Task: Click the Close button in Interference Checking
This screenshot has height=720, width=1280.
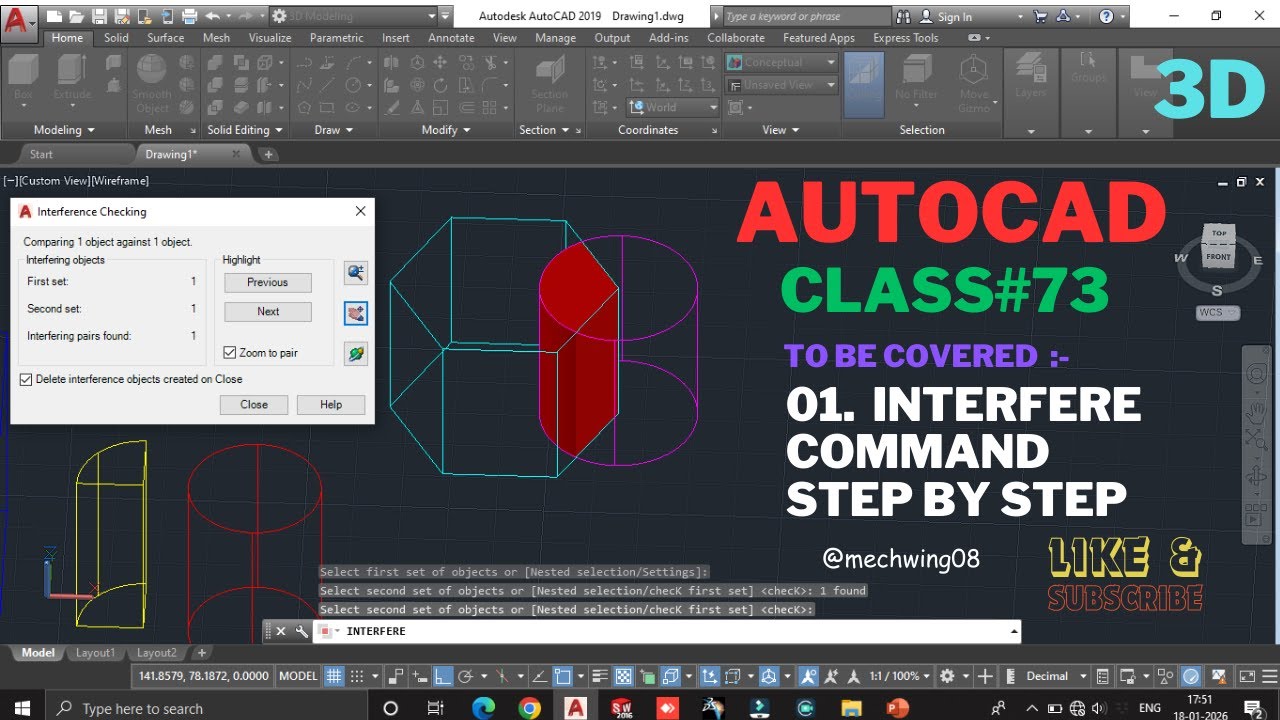Action: tap(254, 405)
